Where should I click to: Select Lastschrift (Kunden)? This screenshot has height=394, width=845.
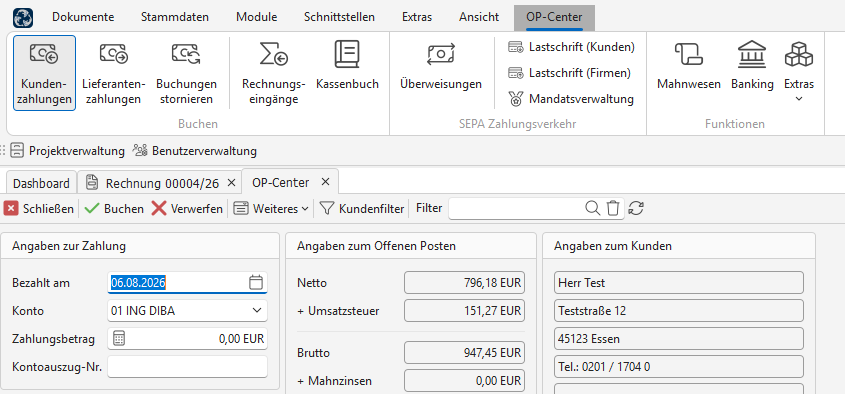coord(571,47)
